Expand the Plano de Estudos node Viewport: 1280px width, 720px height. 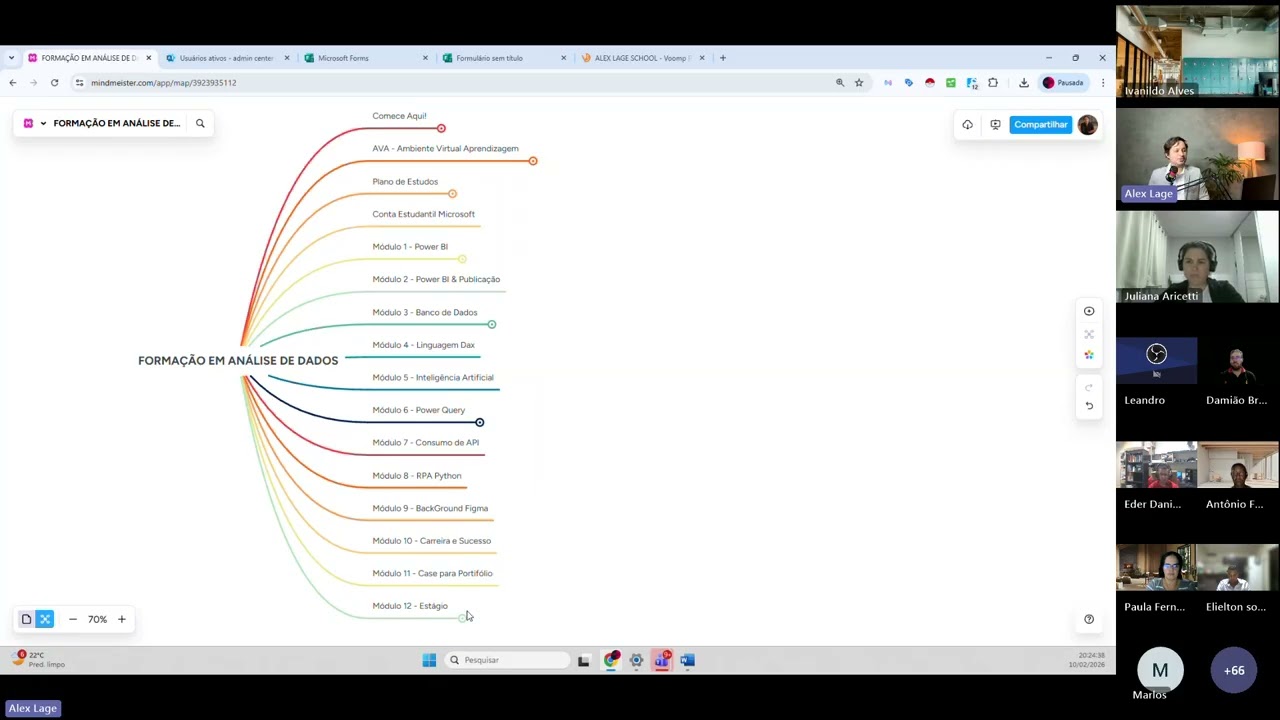[x=453, y=194]
